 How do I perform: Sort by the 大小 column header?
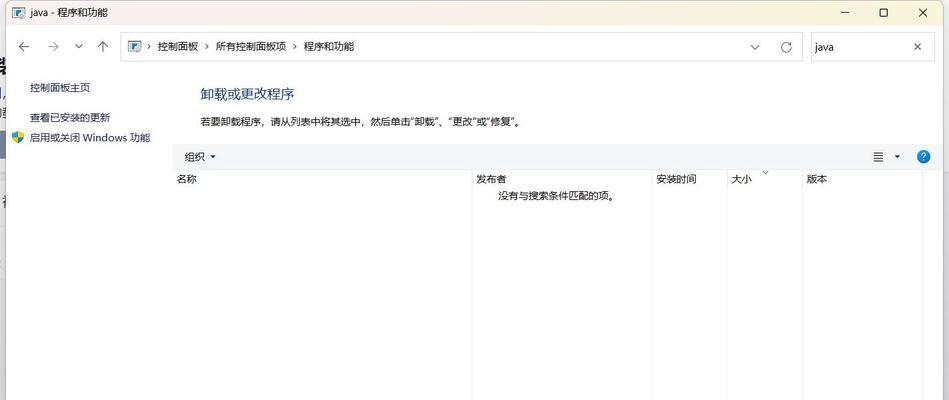point(764,179)
